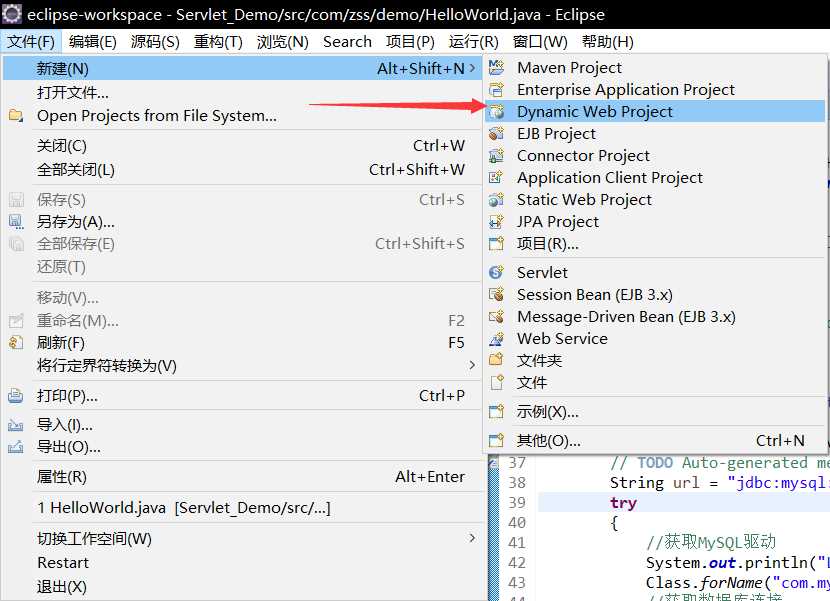Click the Web Service icon

point(496,338)
